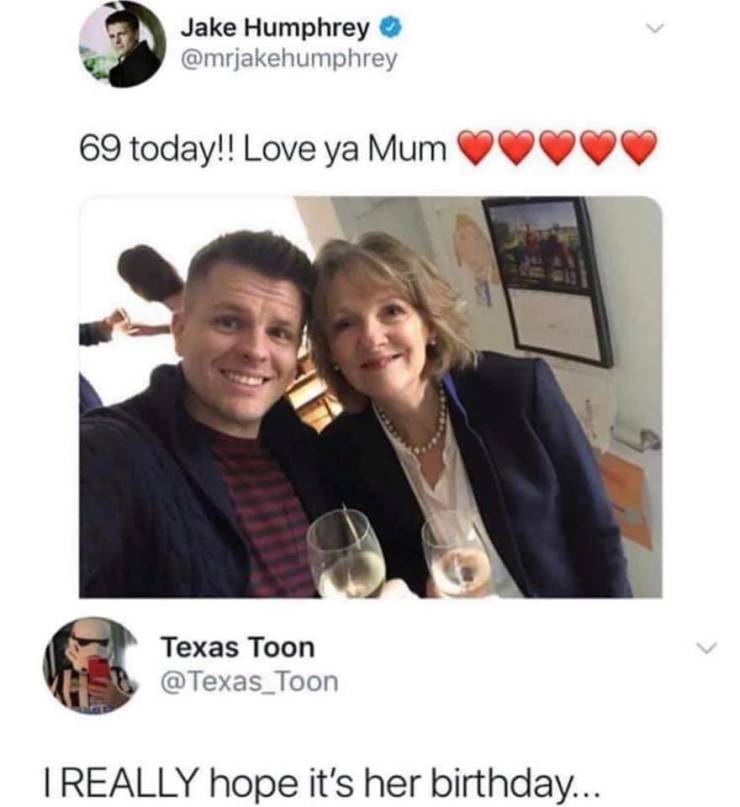Click the right wine glass in the photo

(x=457, y=555)
